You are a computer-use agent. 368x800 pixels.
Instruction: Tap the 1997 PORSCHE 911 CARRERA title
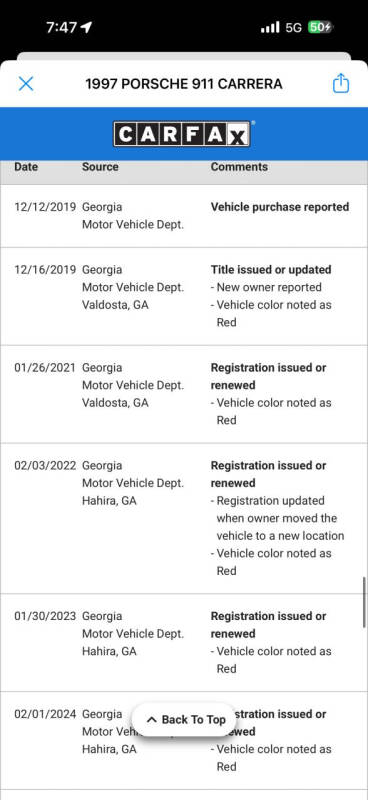pyautogui.click(x=184, y=84)
